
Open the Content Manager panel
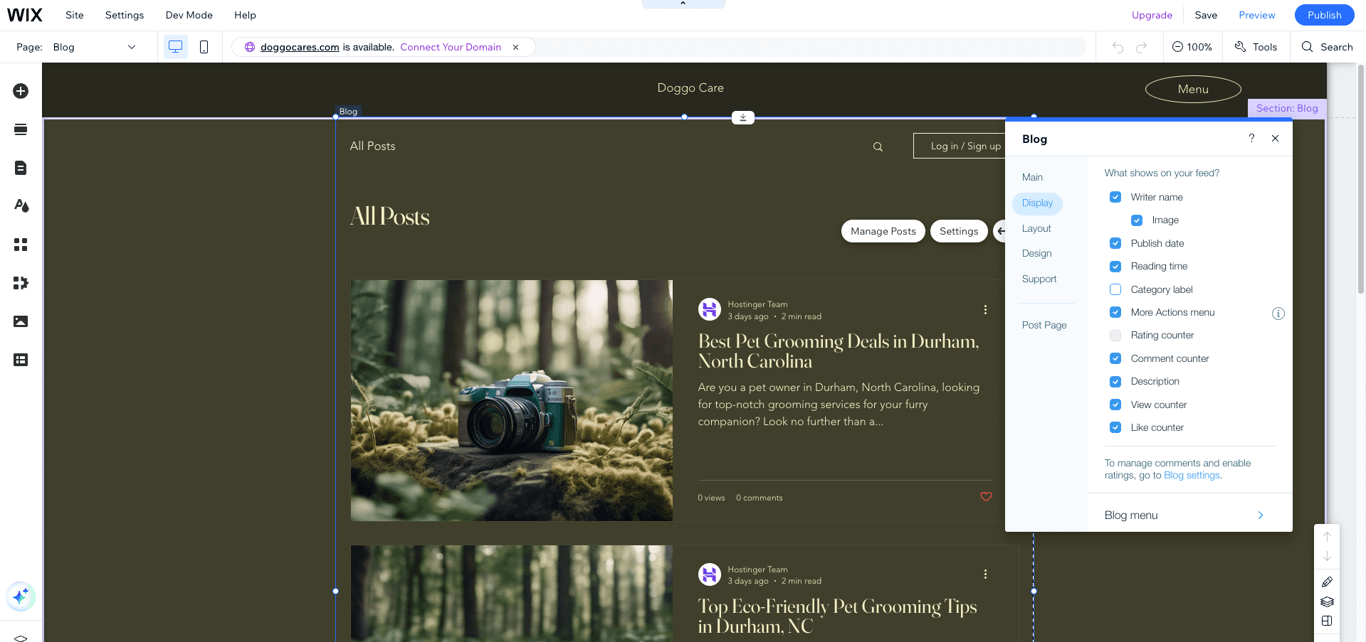tap(20, 358)
